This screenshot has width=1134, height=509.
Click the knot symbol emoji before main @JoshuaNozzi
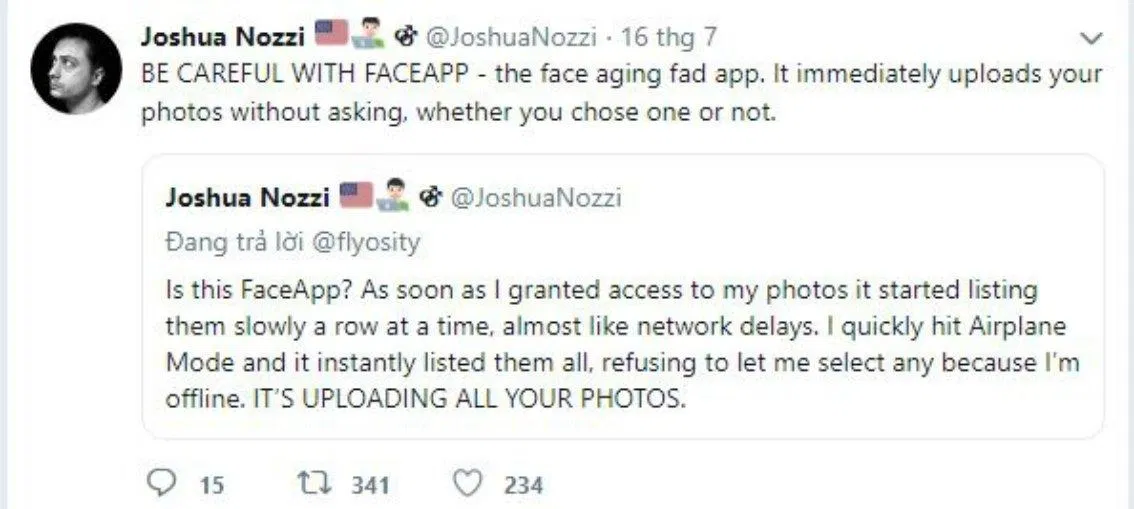click(405, 38)
